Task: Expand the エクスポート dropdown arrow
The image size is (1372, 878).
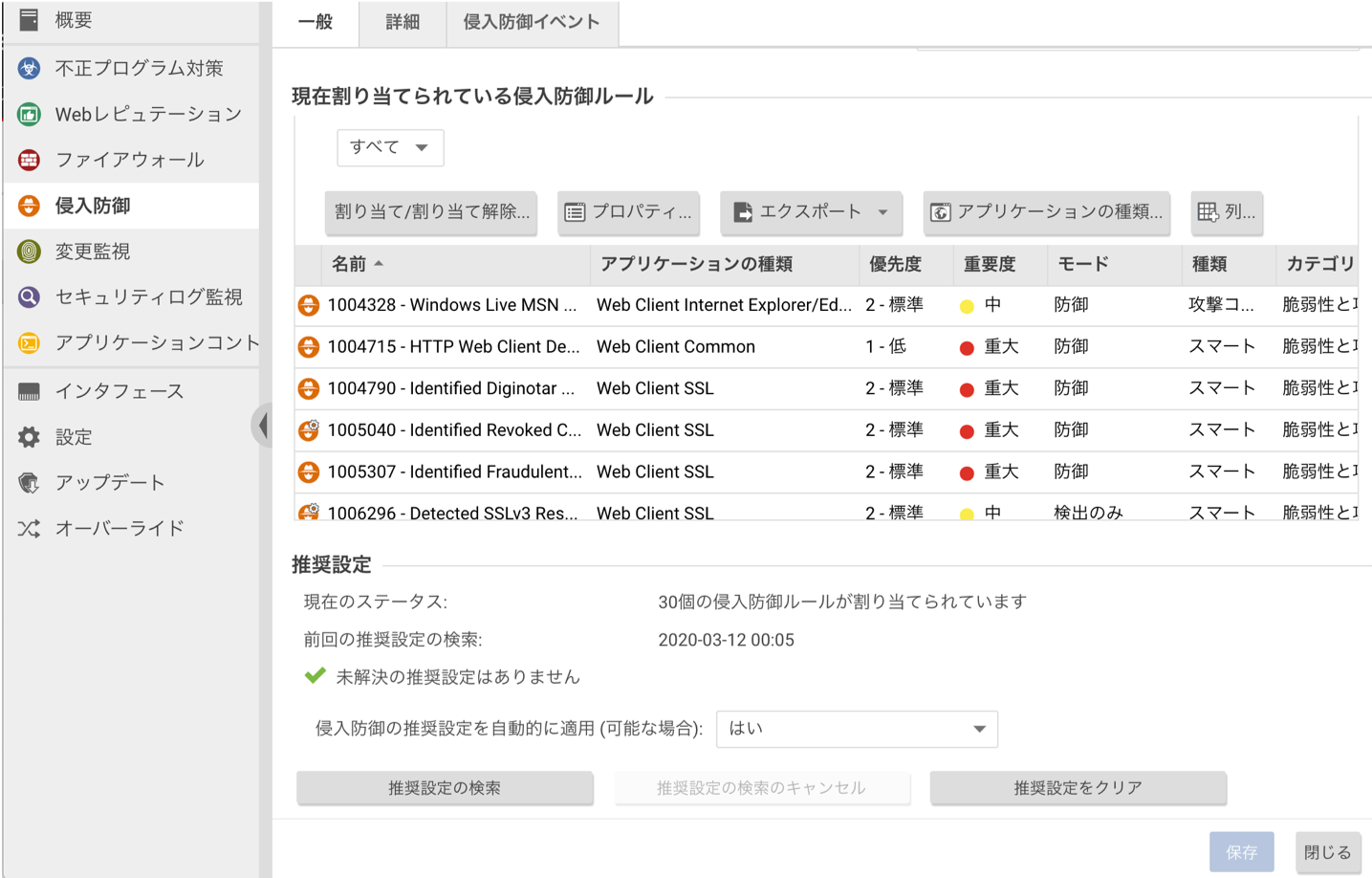Action: (x=882, y=212)
